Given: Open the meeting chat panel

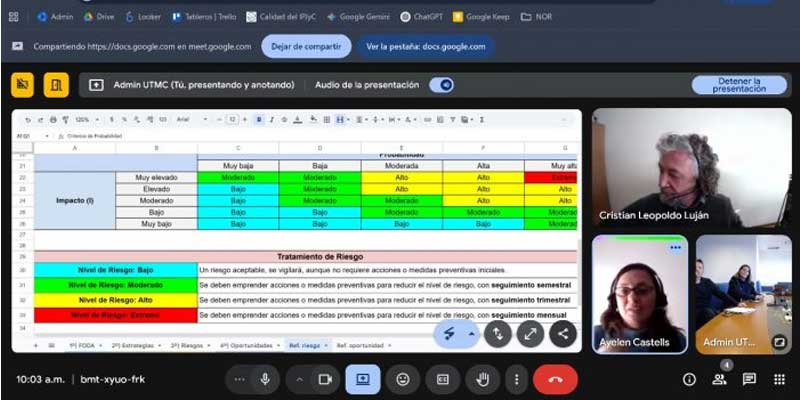Looking at the screenshot, I should 749,380.
